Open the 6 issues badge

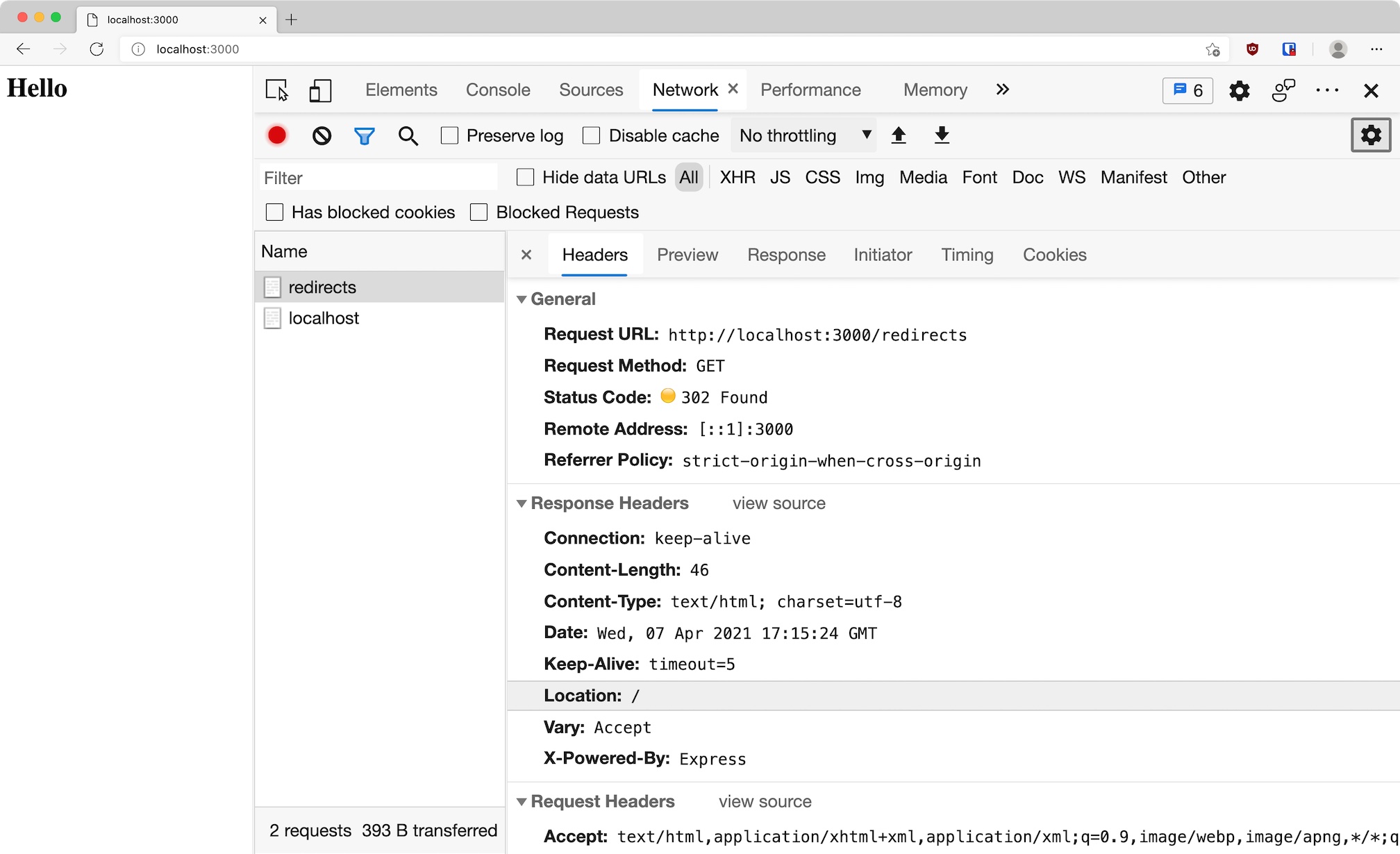click(1188, 90)
